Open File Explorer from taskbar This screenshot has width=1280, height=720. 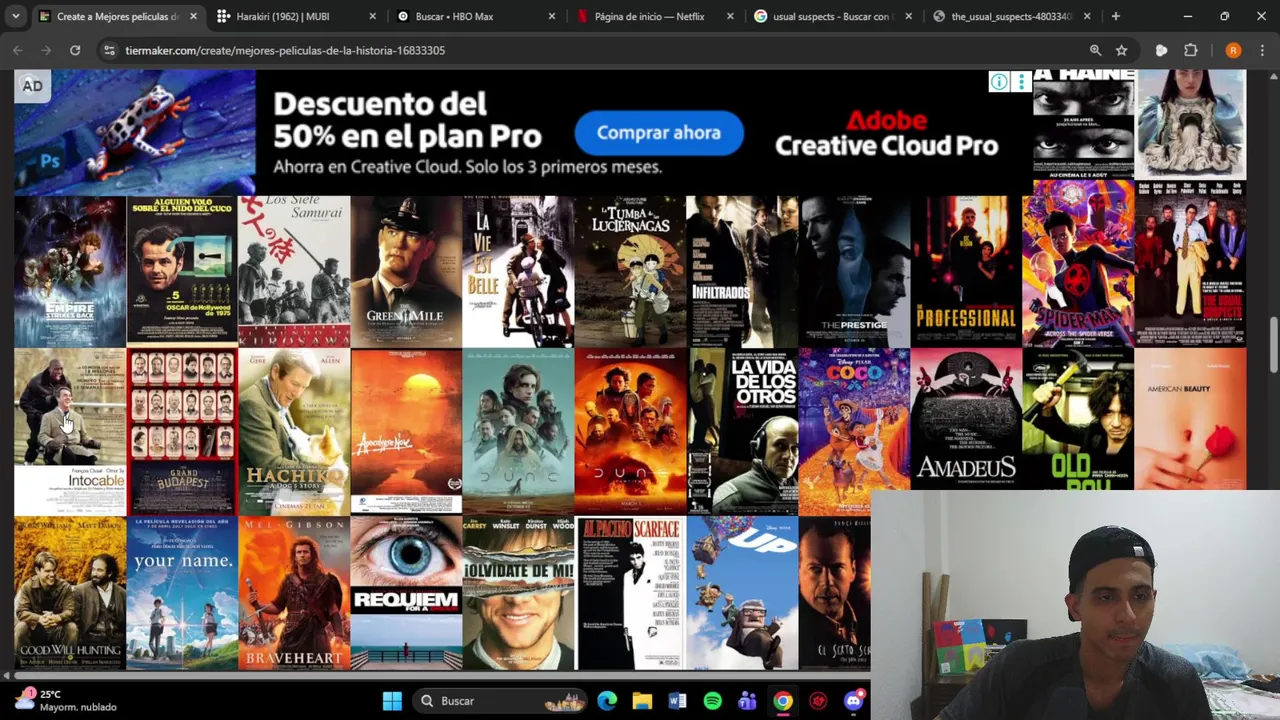[x=642, y=701]
